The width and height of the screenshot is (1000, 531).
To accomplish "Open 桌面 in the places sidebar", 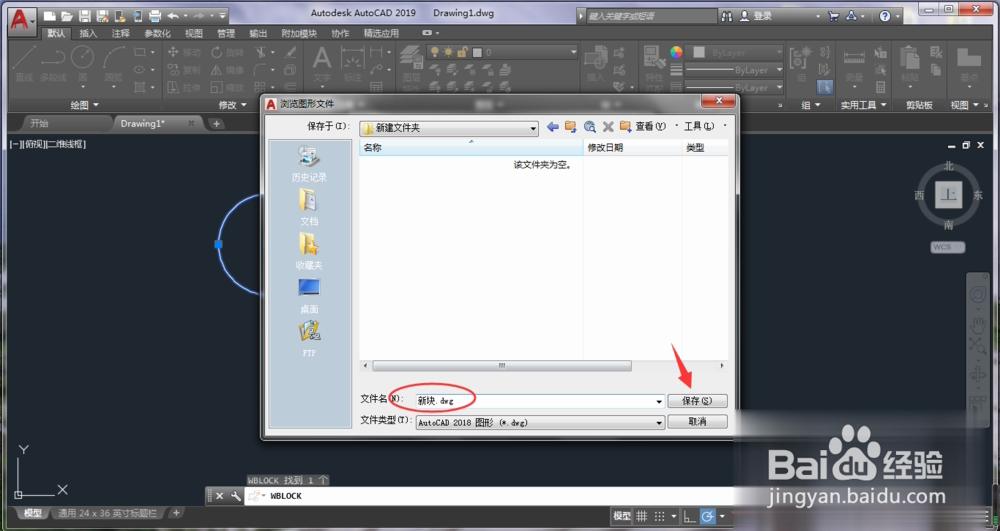I will pos(309,295).
